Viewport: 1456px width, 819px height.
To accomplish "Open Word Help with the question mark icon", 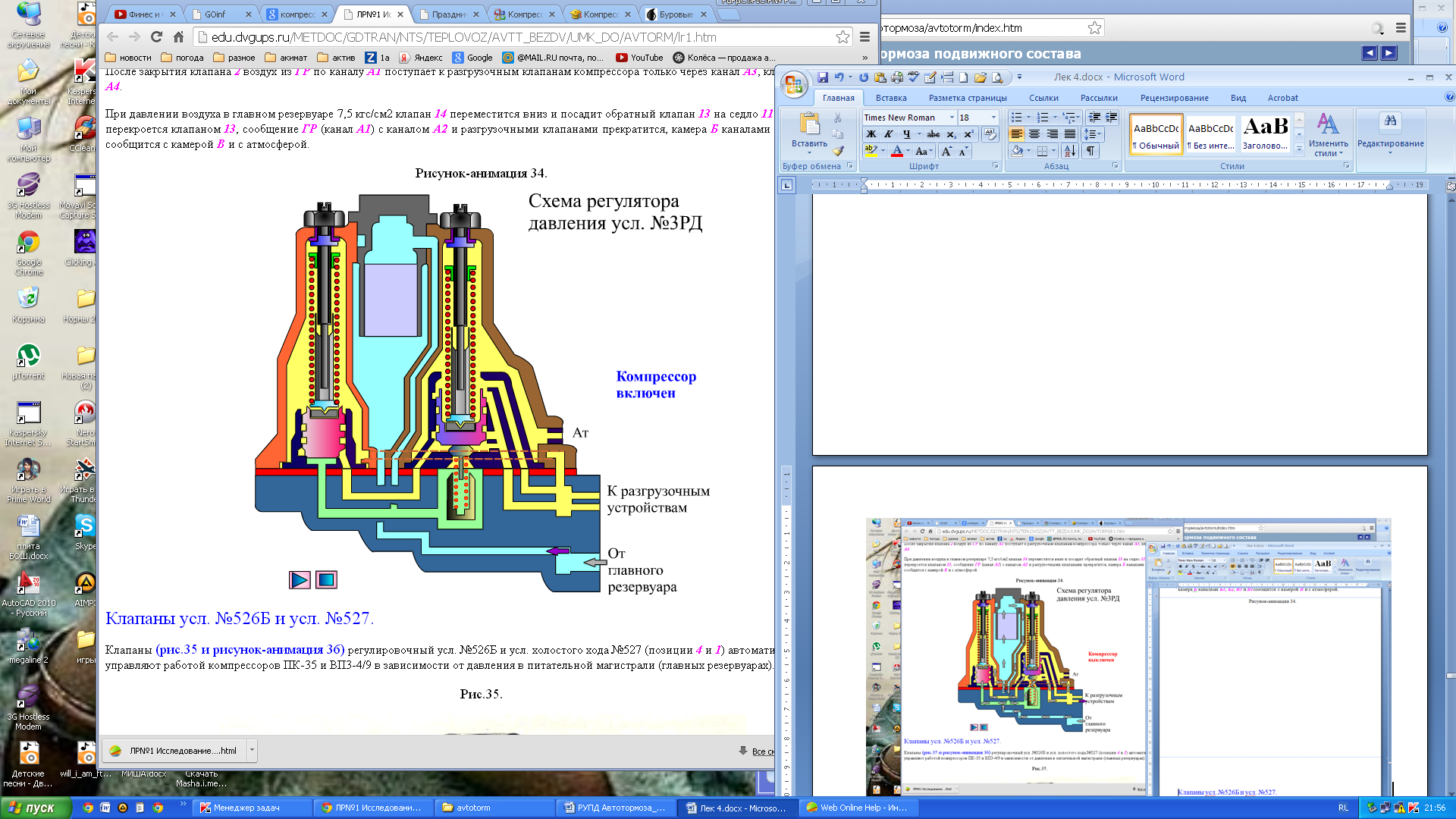I will coord(1449,97).
